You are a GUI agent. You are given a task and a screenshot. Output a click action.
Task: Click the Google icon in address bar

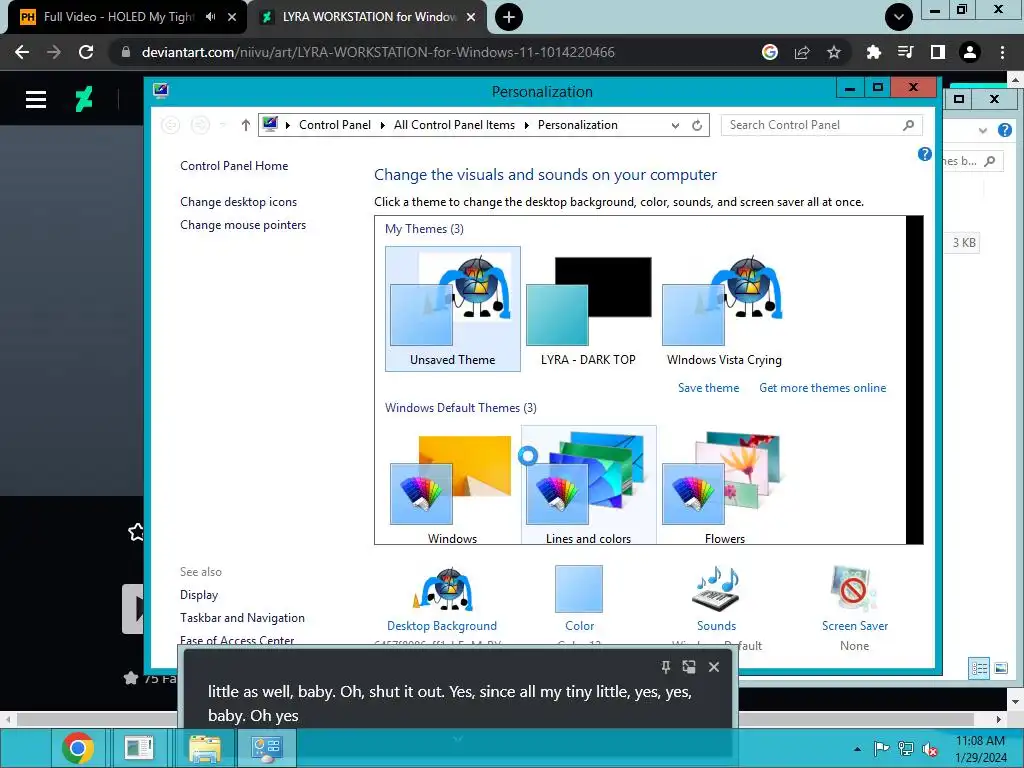pyautogui.click(x=770, y=52)
